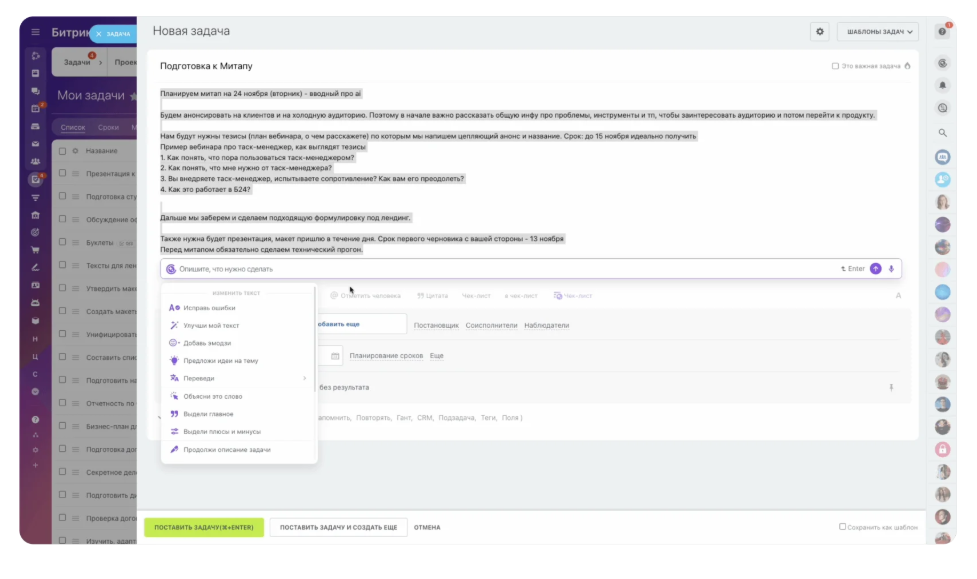Image resolution: width=977 pixels, height=579 pixels.
Task: Click the pin icon in result row
Action: pos(891,387)
